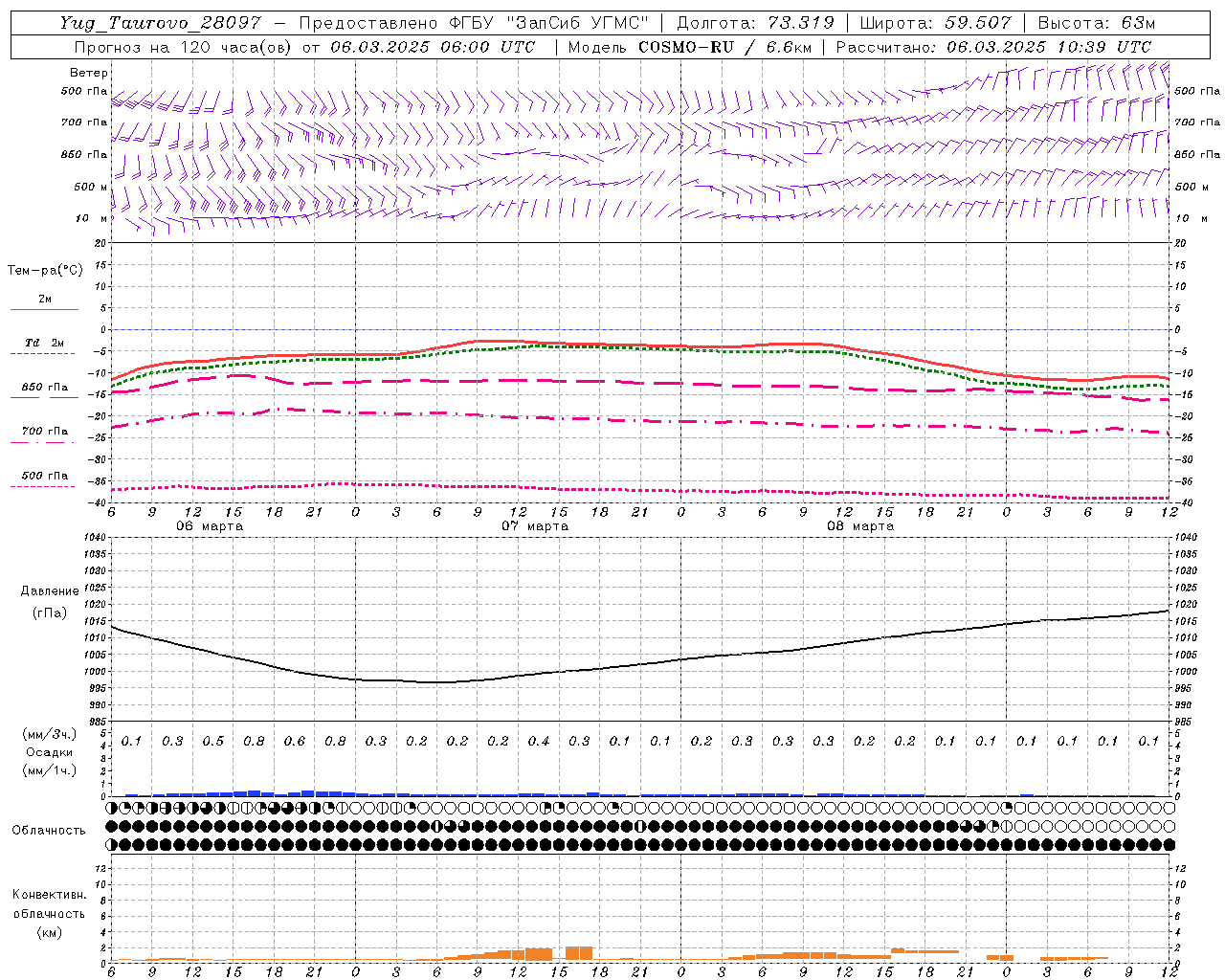Click the (мм/1ч.) precipitation label
1225x980 pixels.
[x=50, y=770]
